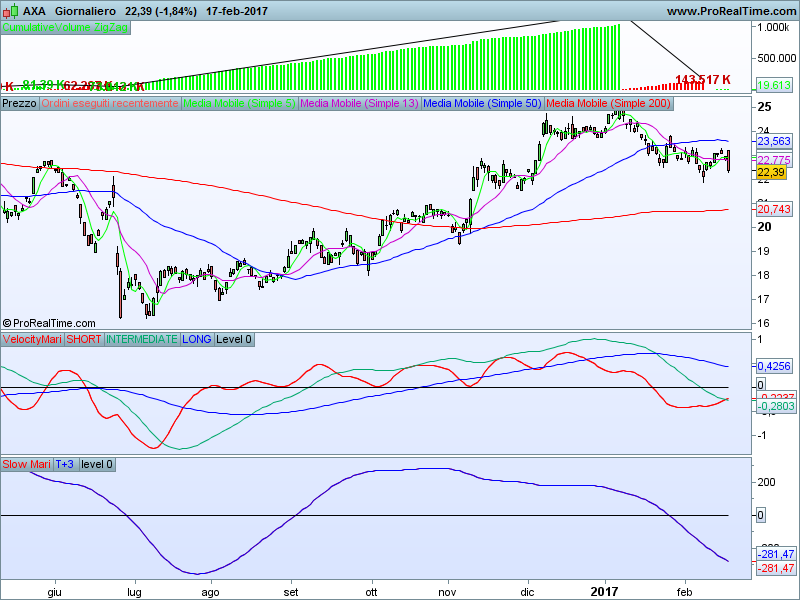Click the 200 level on Slow Mari scale

point(766,483)
